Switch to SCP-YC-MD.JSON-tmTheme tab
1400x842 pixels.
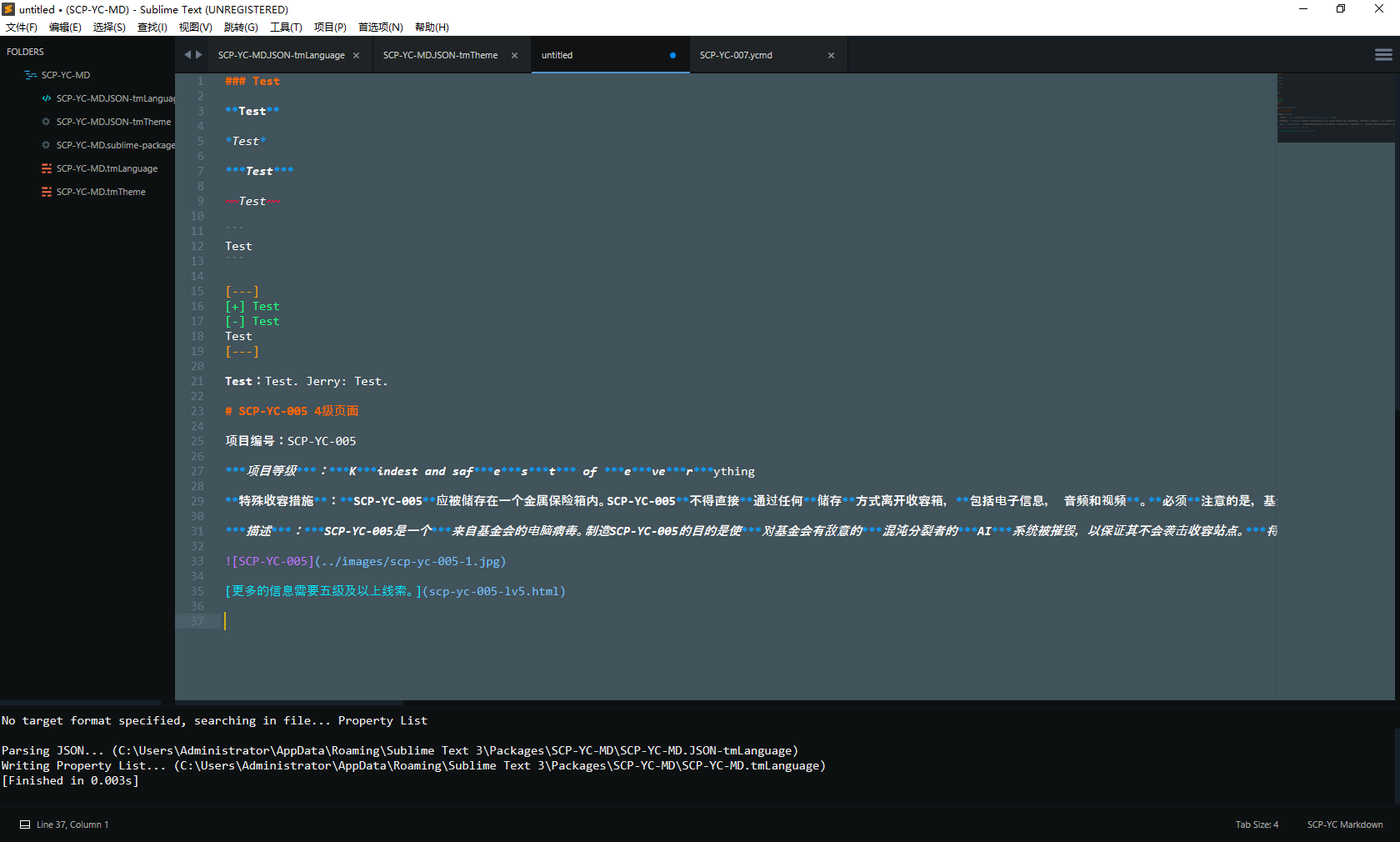(440, 56)
